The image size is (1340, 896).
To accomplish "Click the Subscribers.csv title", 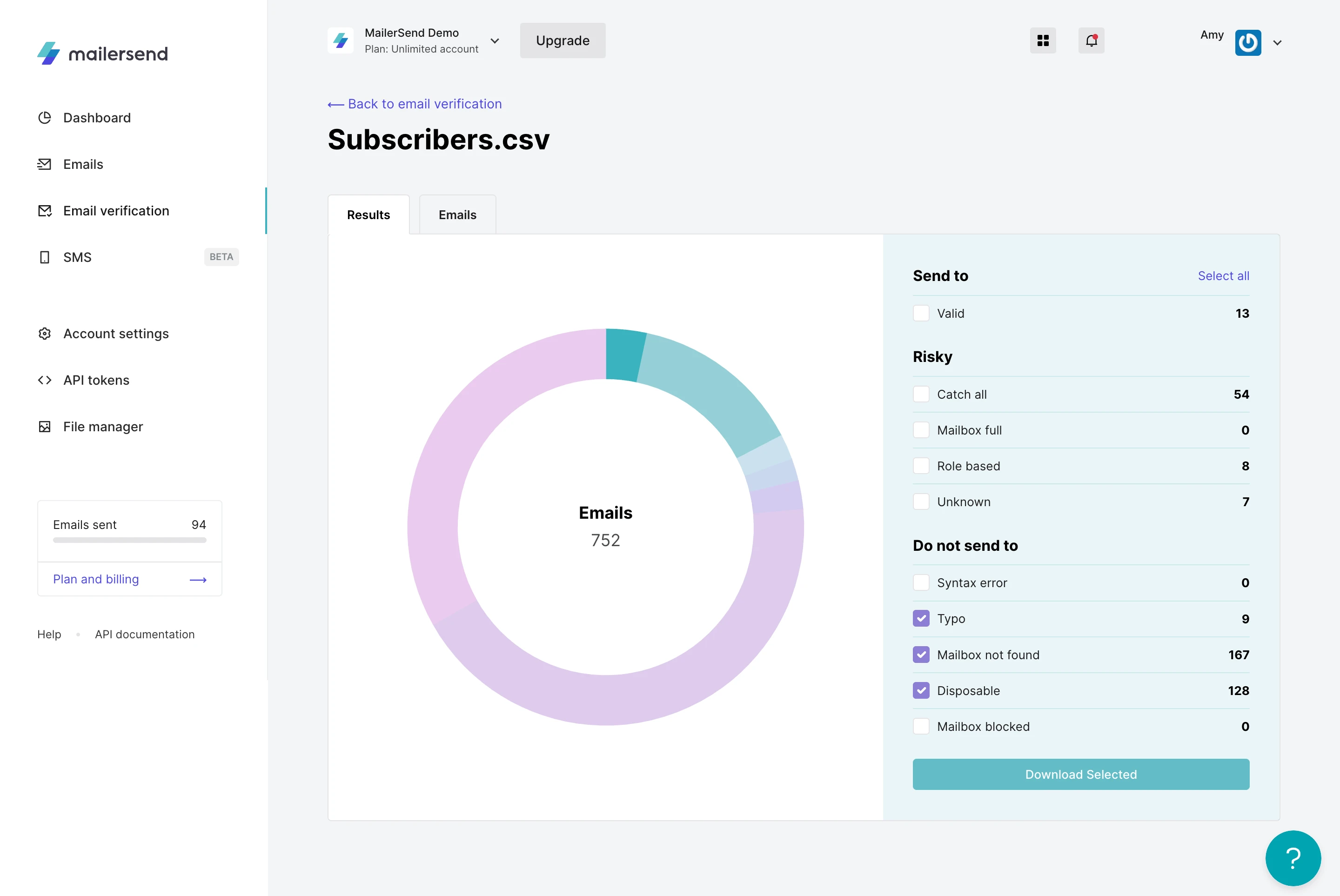I will coord(438,140).
